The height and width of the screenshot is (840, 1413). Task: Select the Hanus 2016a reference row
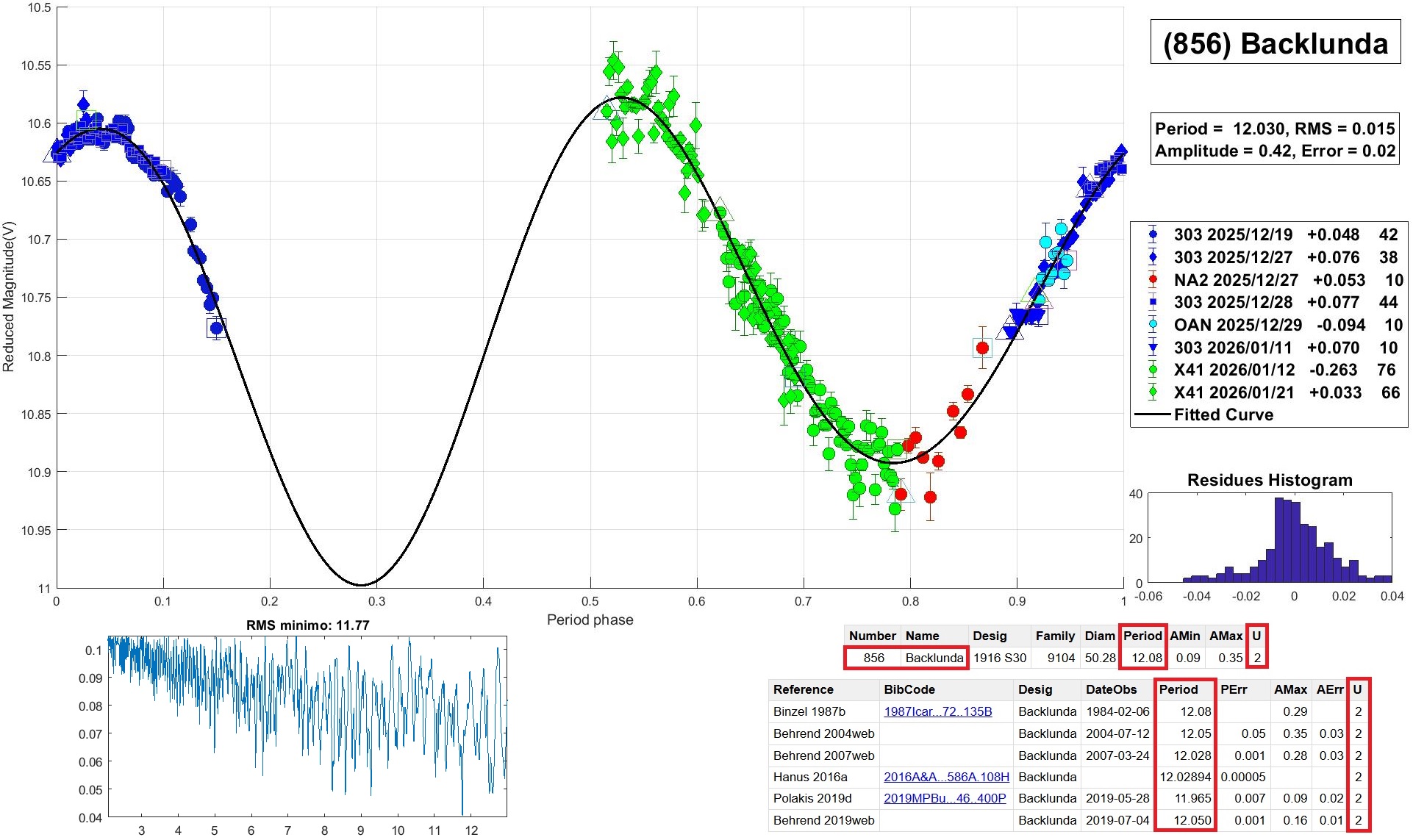click(x=810, y=777)
